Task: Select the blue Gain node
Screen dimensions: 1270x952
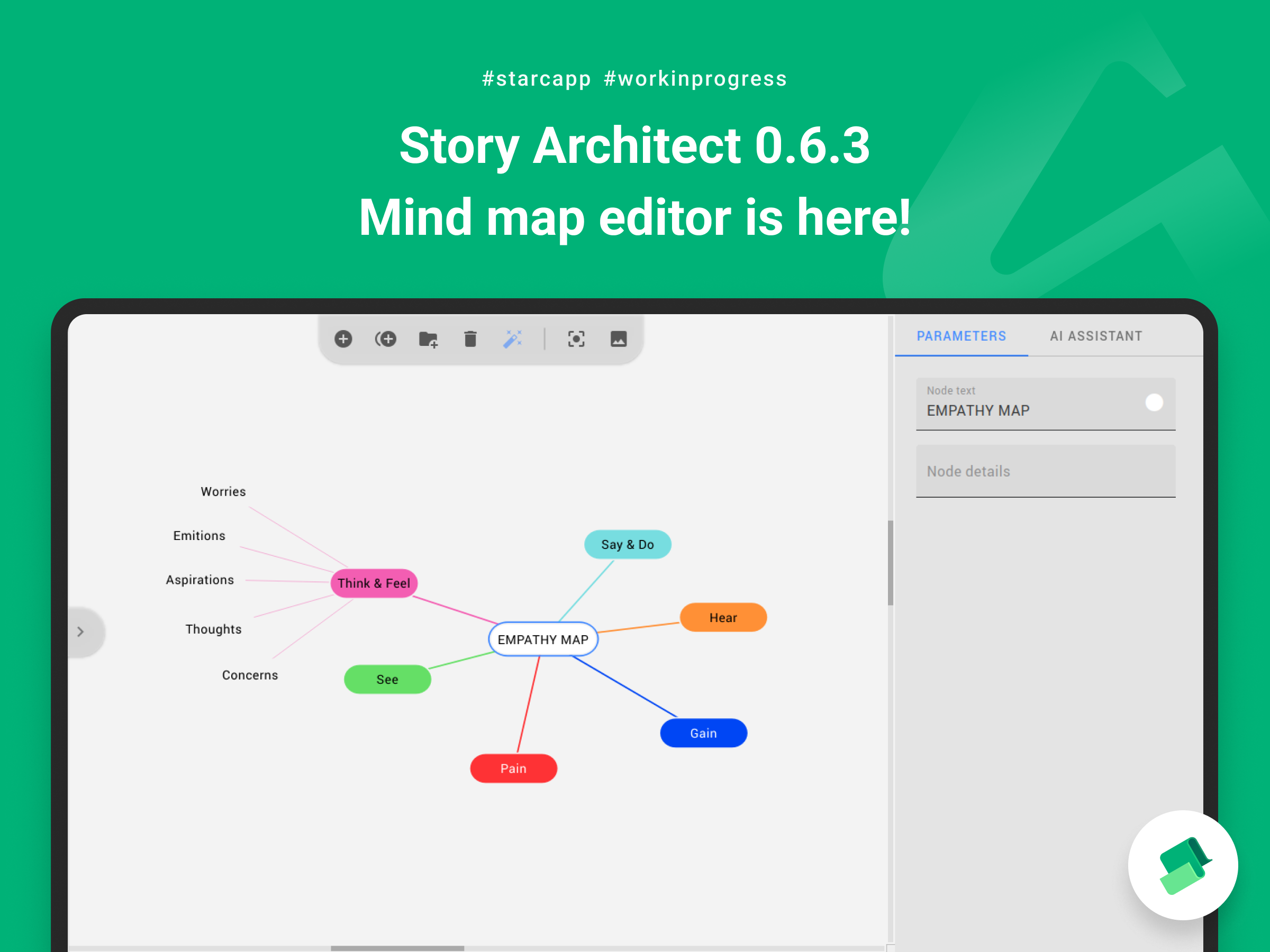Action: coord(703,733)
